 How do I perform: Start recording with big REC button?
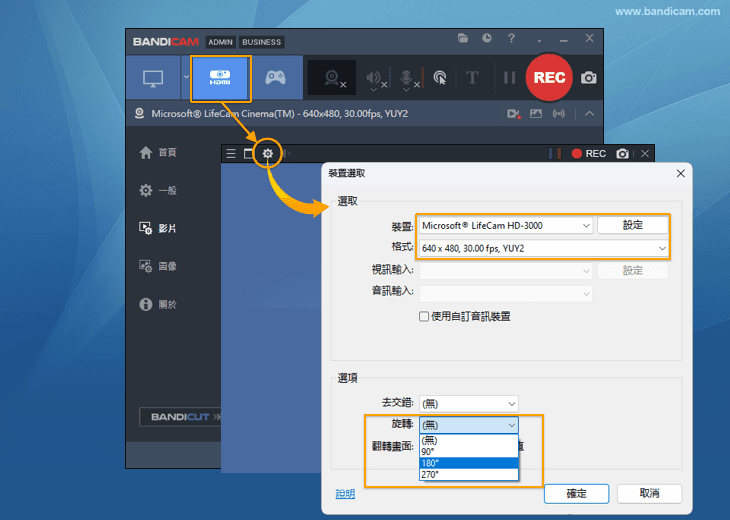point(549,78)
